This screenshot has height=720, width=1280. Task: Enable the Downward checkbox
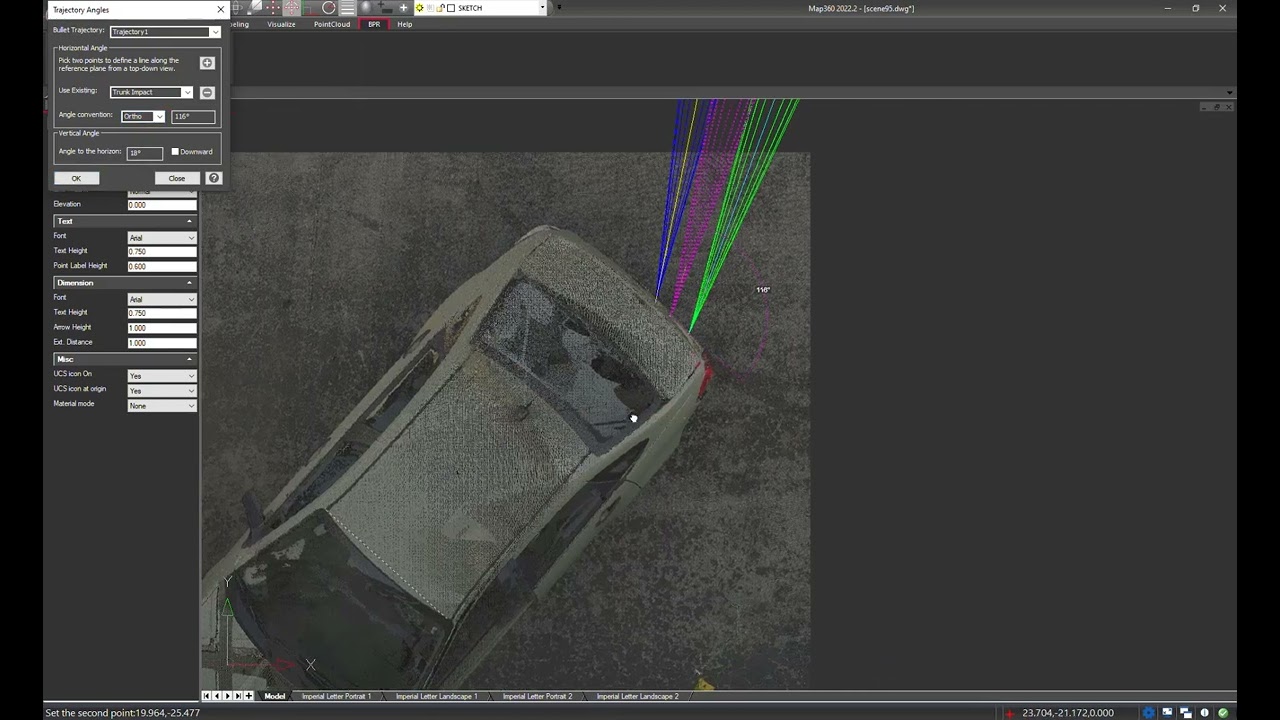tap(175, 152)
